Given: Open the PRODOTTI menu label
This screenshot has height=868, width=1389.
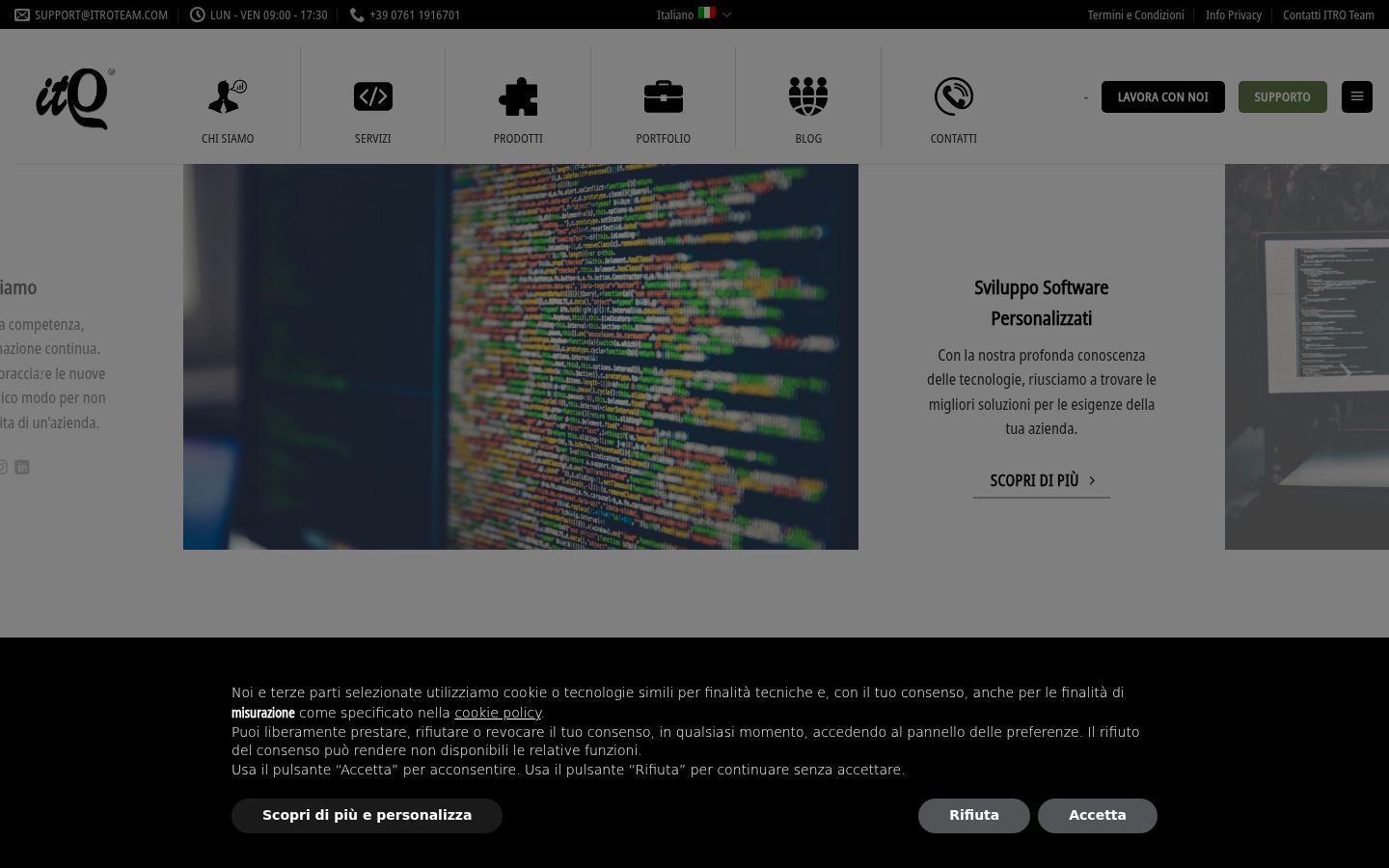Looking at the screenshot, I should (x=518, y=139).
